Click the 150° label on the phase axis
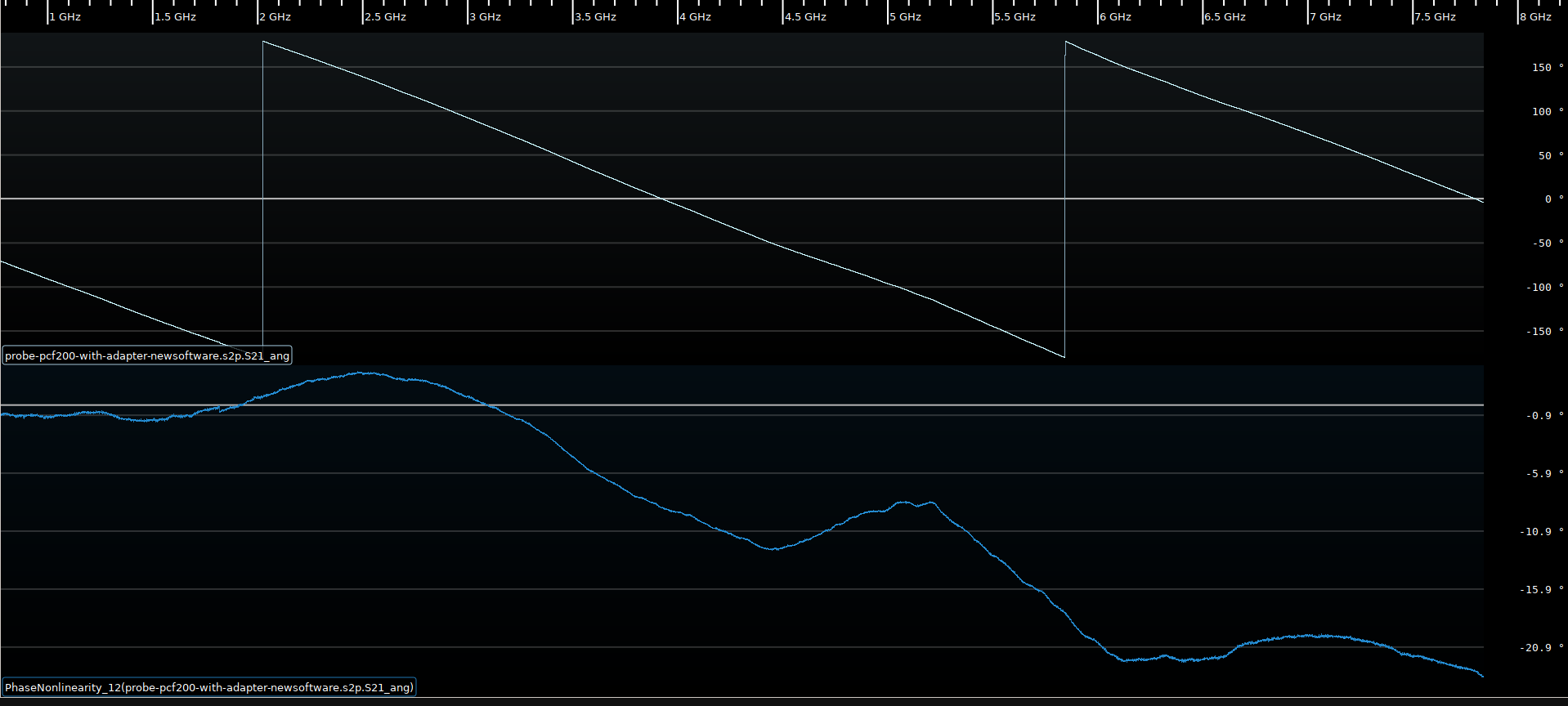Image resolution: width=1568 pixels, height=706 pixels. (x=1548, y=67)
